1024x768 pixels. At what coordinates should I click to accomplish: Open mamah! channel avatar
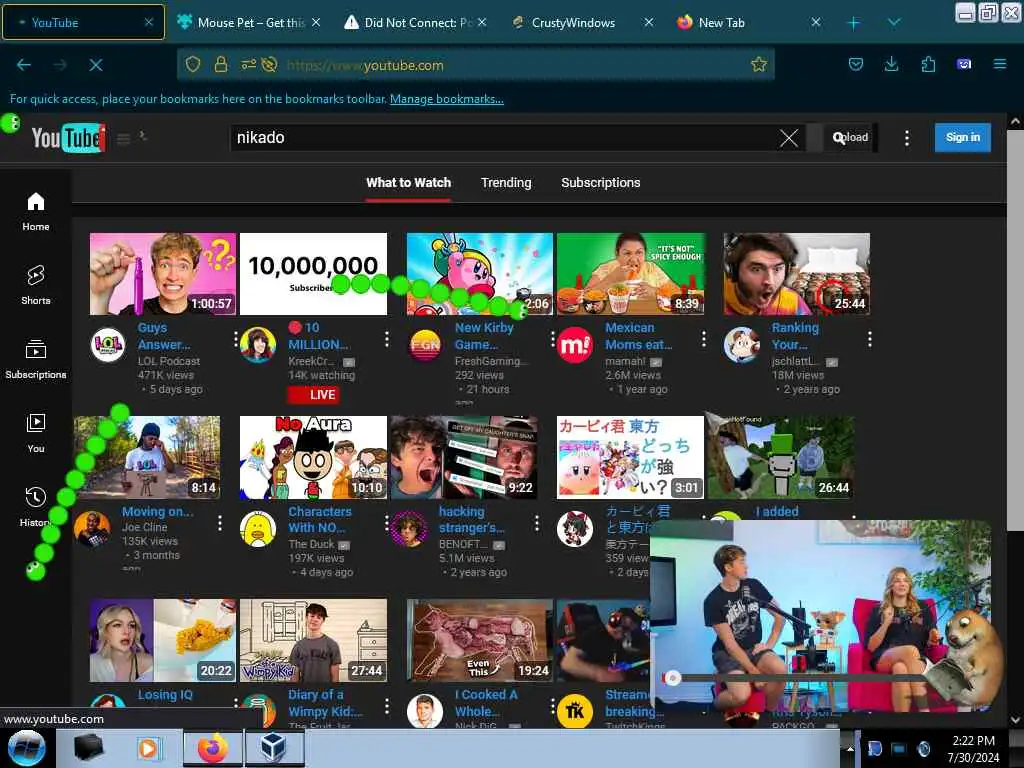click(575, 344)
